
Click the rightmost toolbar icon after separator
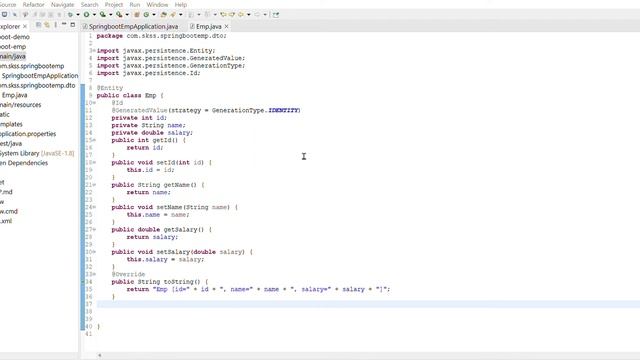(x=276, y=15)
